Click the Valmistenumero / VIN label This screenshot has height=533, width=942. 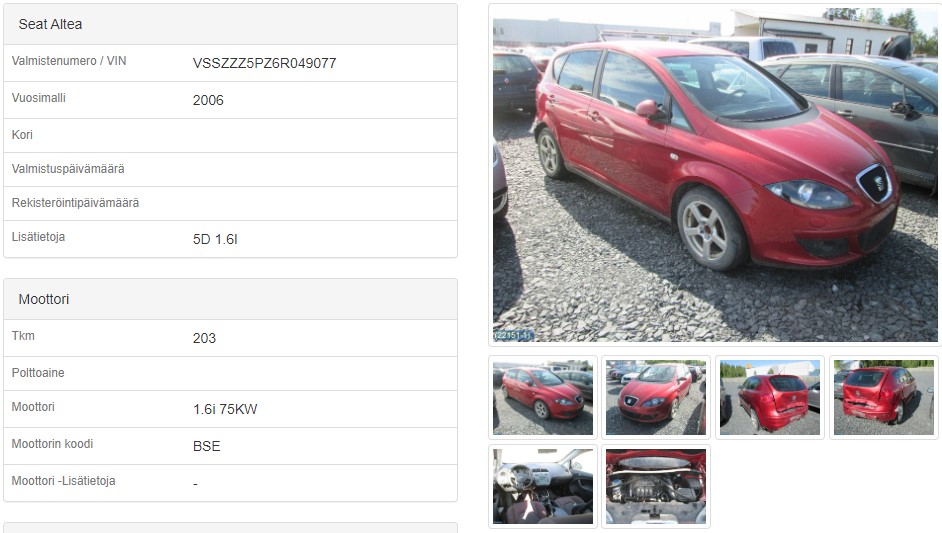pos(69,61)
